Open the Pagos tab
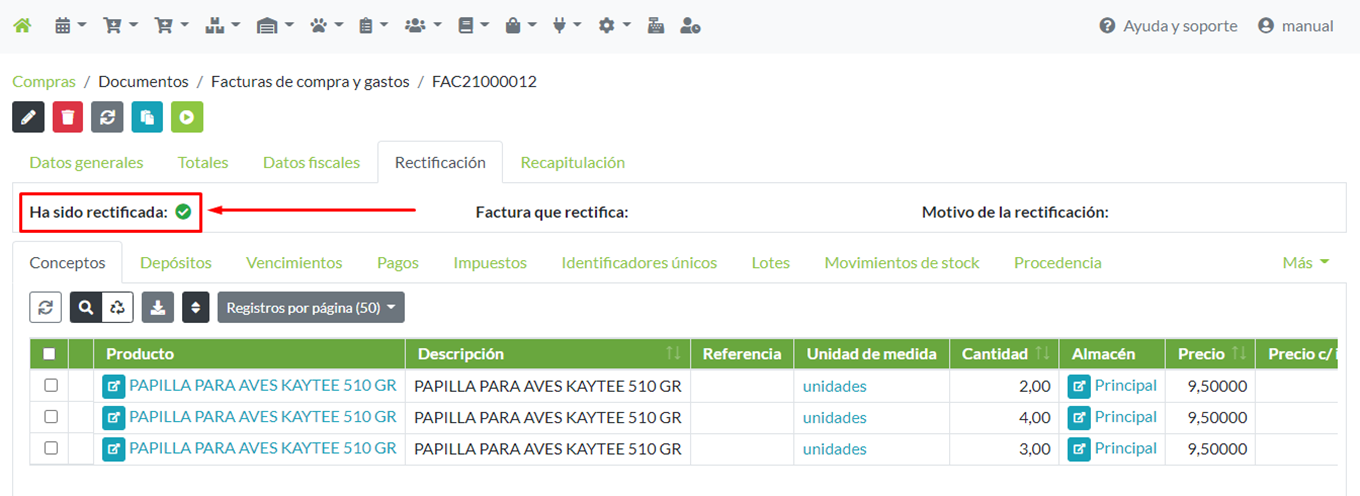1360x496 pixels. (398, 263)
